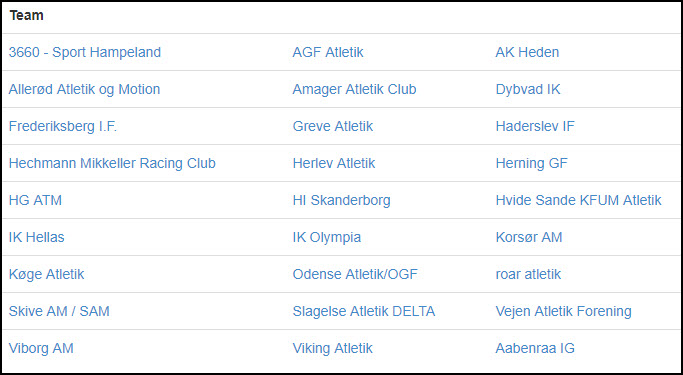Screen dimensions: 683x375
Task: Select Aabenraa IG team link
Action: 535,348
